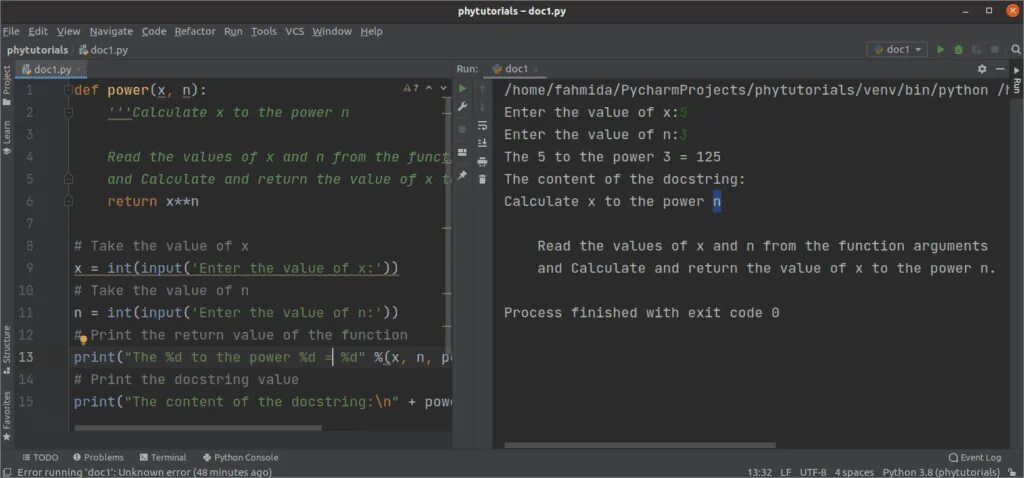Image resolution: width=1024 pixels, height=478 pixels.
Task: Toggle soft-wrap in the Run console
Action: coord(483,125)
